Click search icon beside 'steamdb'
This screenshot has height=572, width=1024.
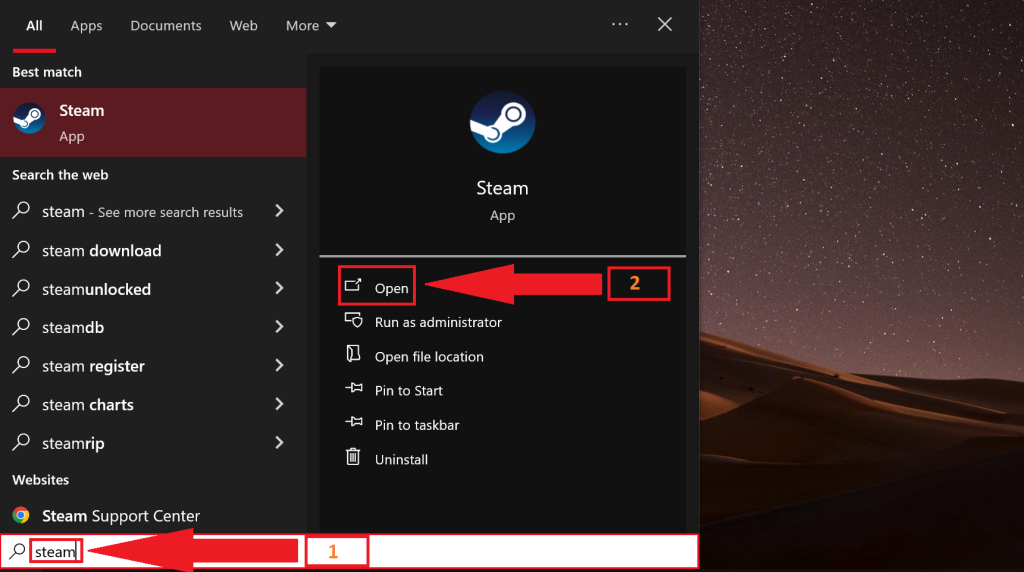pyautogui.click(x=21, y=326)
